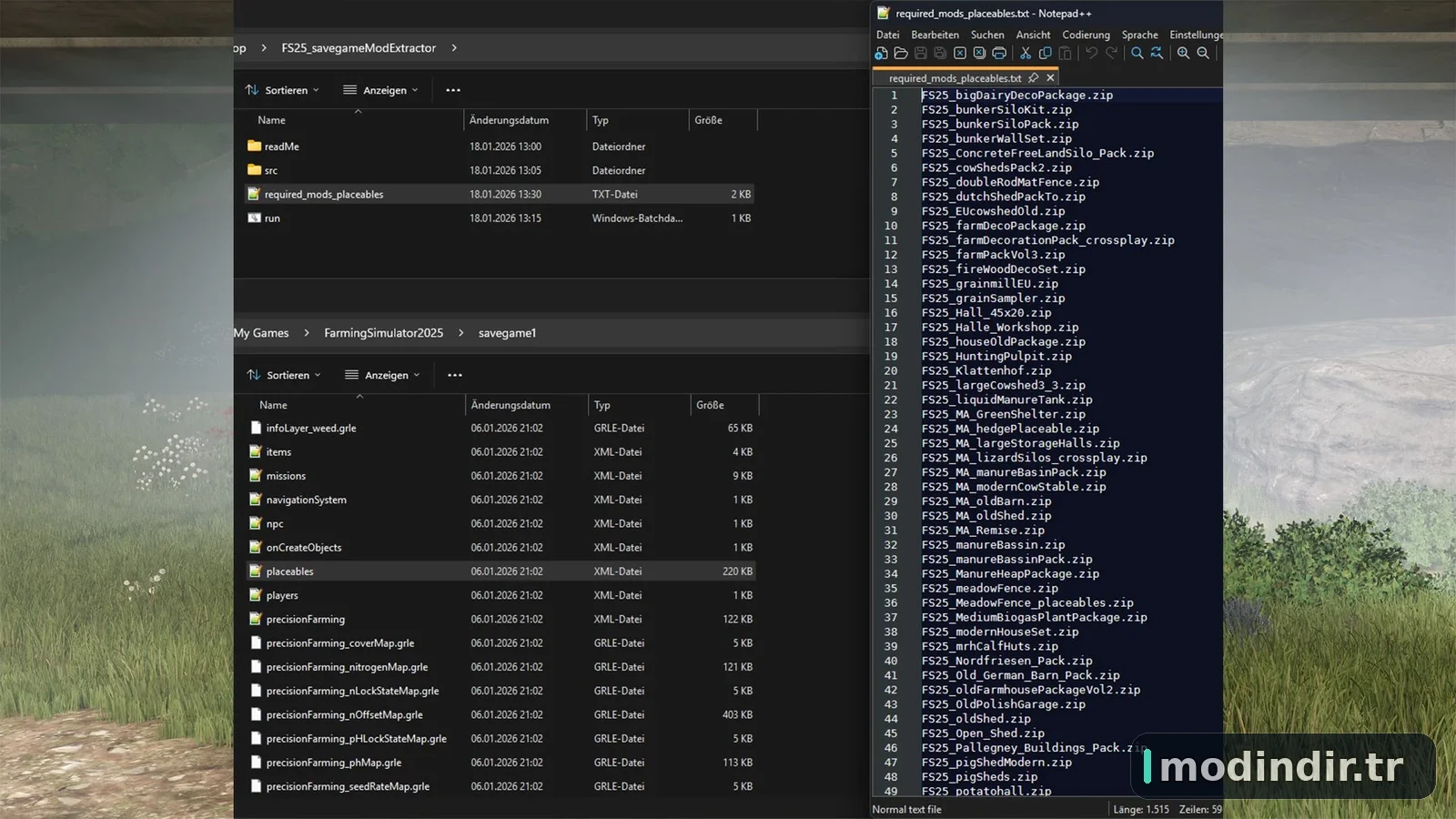Click the run batch file icon
This screenshot has width=1456, height=819.
pos(254,218)
